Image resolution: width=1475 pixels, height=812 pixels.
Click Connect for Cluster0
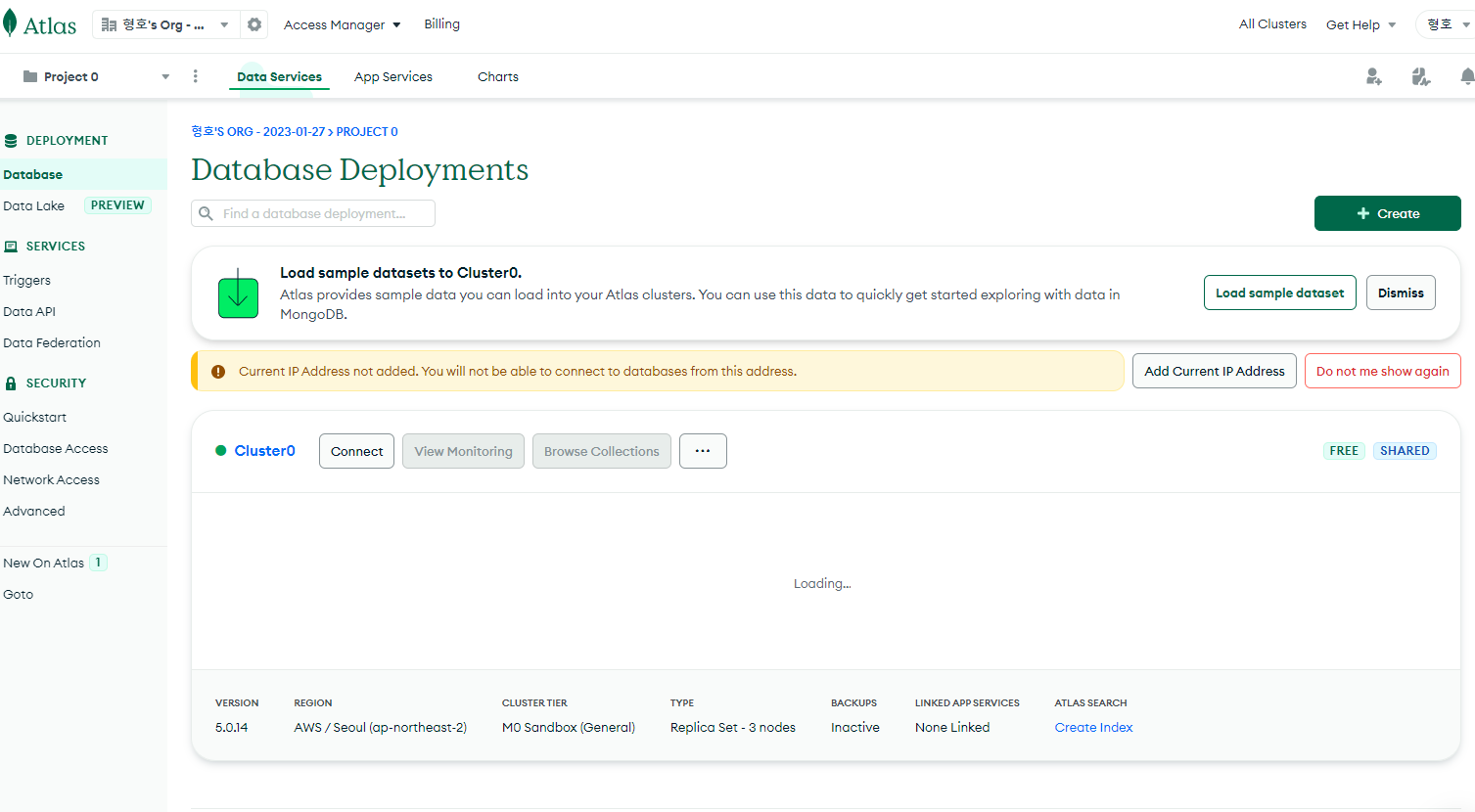pyautogui.click(x=356, y=451)
